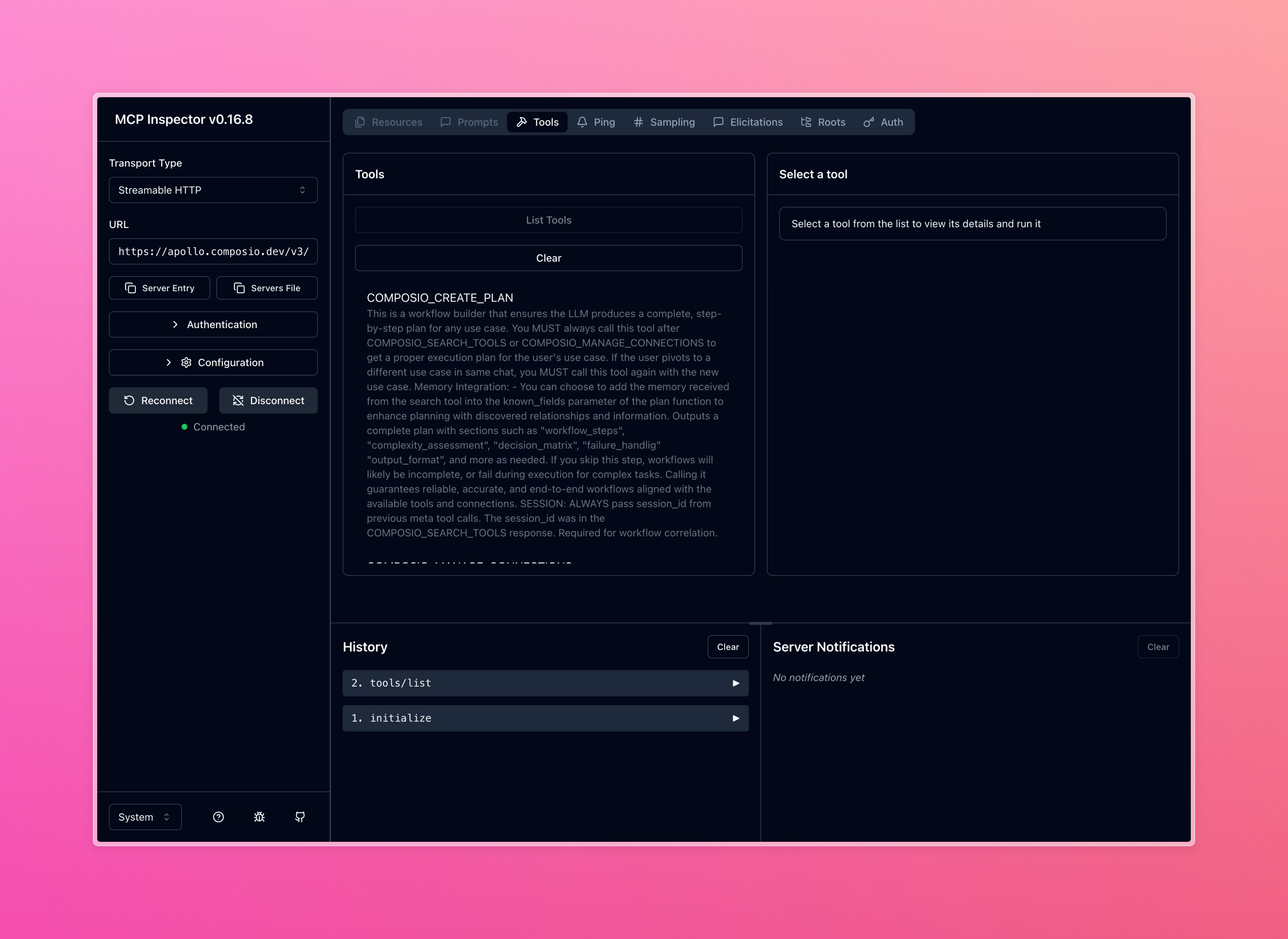Copy the Server Entry config

point(159,288)
